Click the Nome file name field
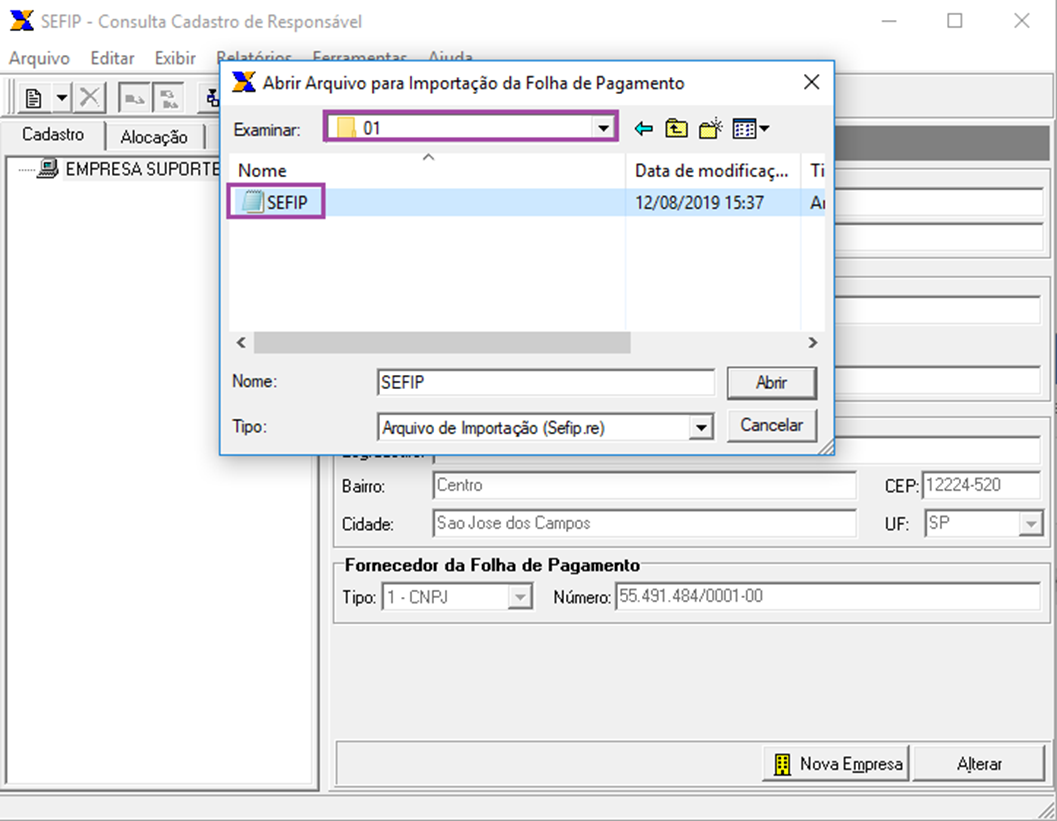1057x821 pixels. 545,382
